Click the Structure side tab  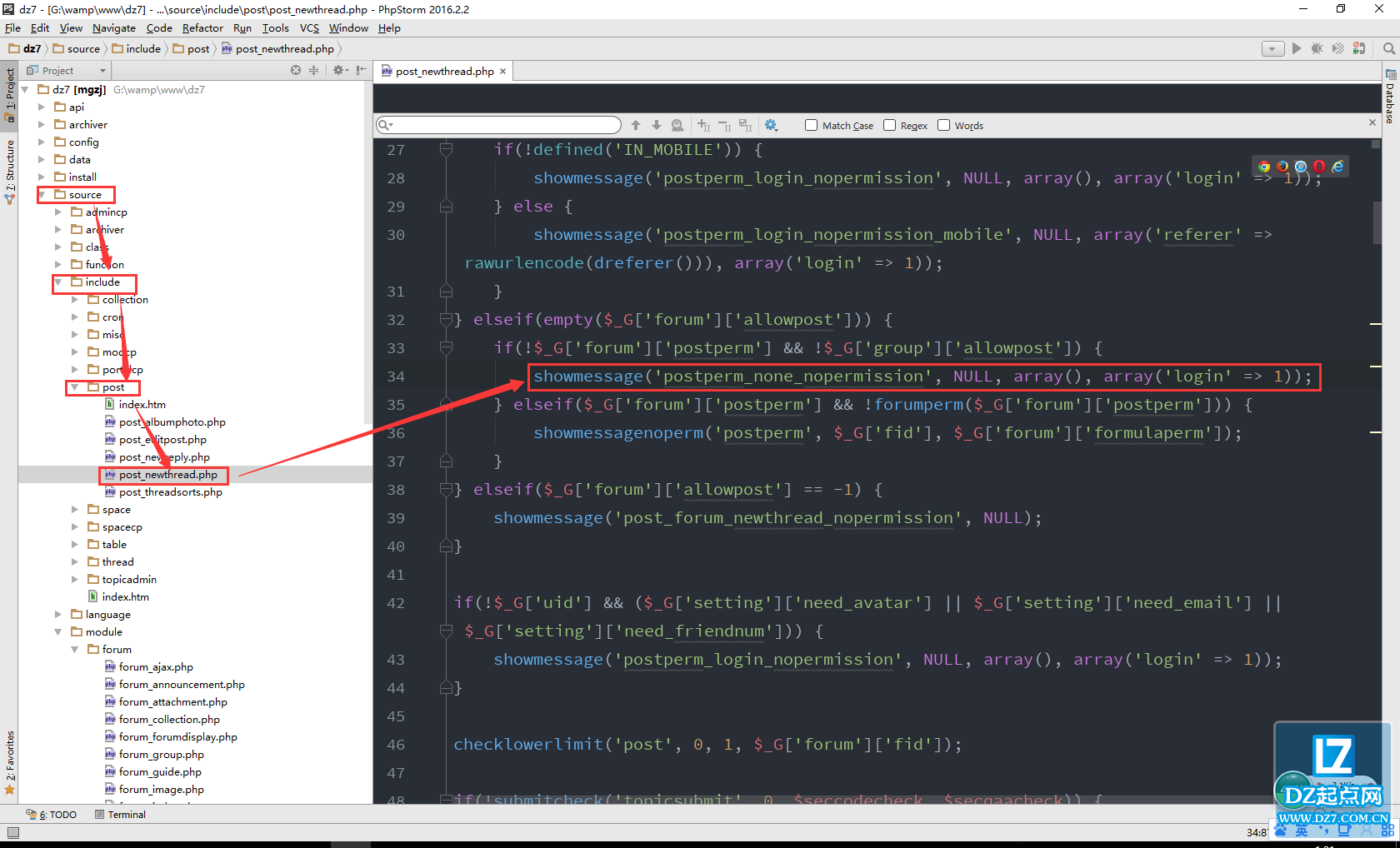(x=9, y=172)
